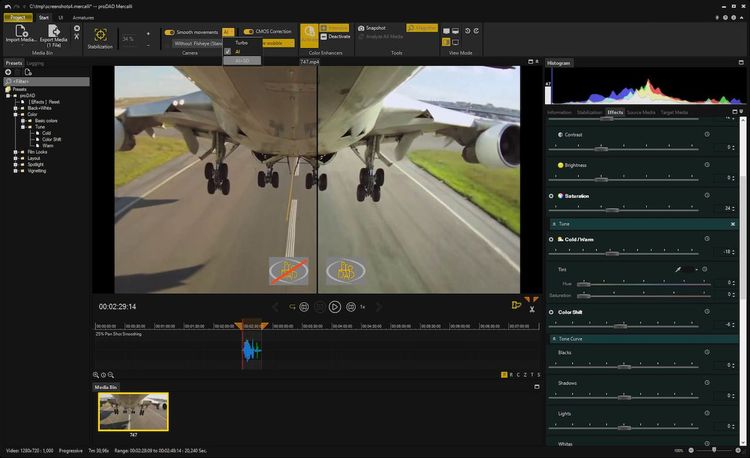Click the Deactivate color enhancers button

tap(336, 35)
